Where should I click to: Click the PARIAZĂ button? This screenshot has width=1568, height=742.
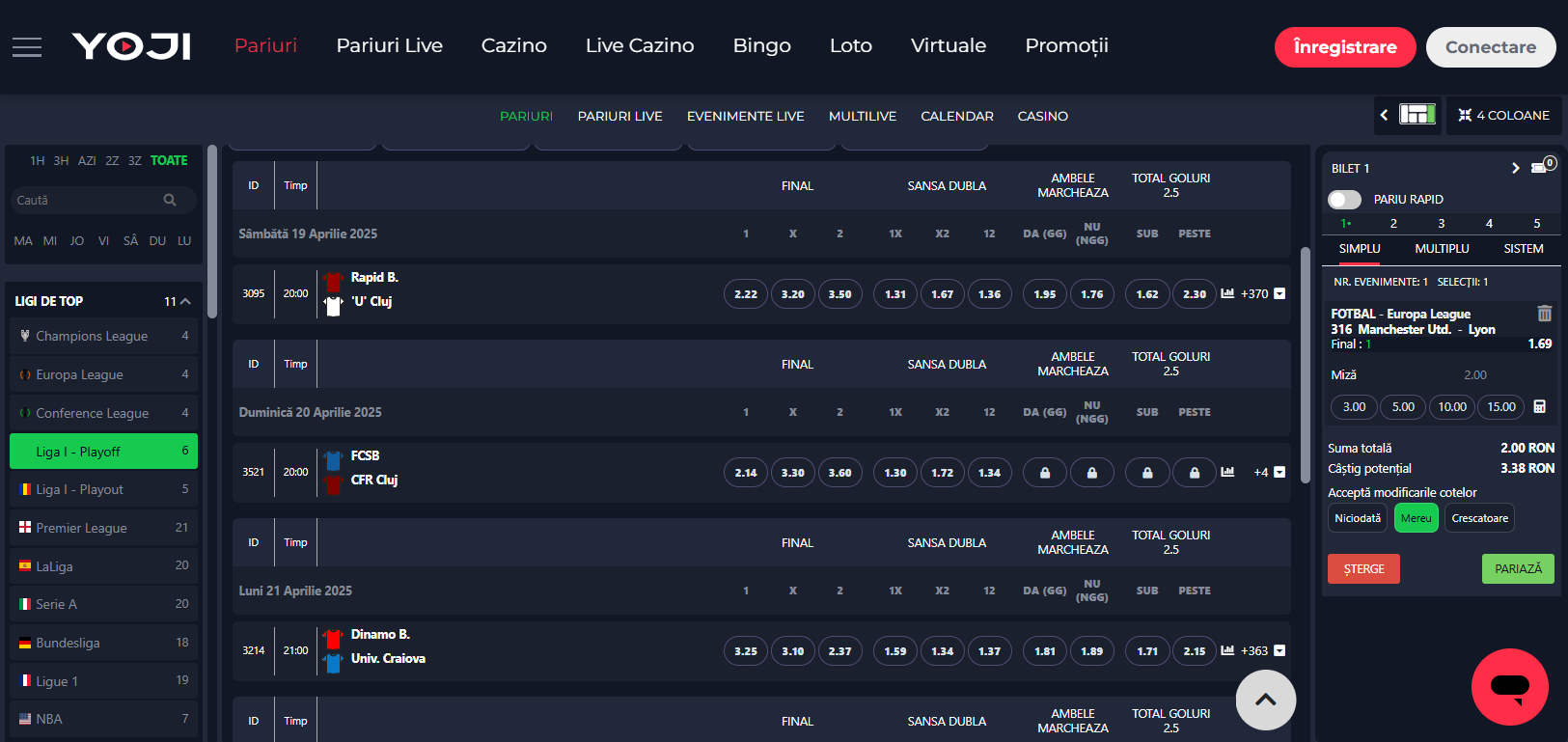pos(1517,569)
